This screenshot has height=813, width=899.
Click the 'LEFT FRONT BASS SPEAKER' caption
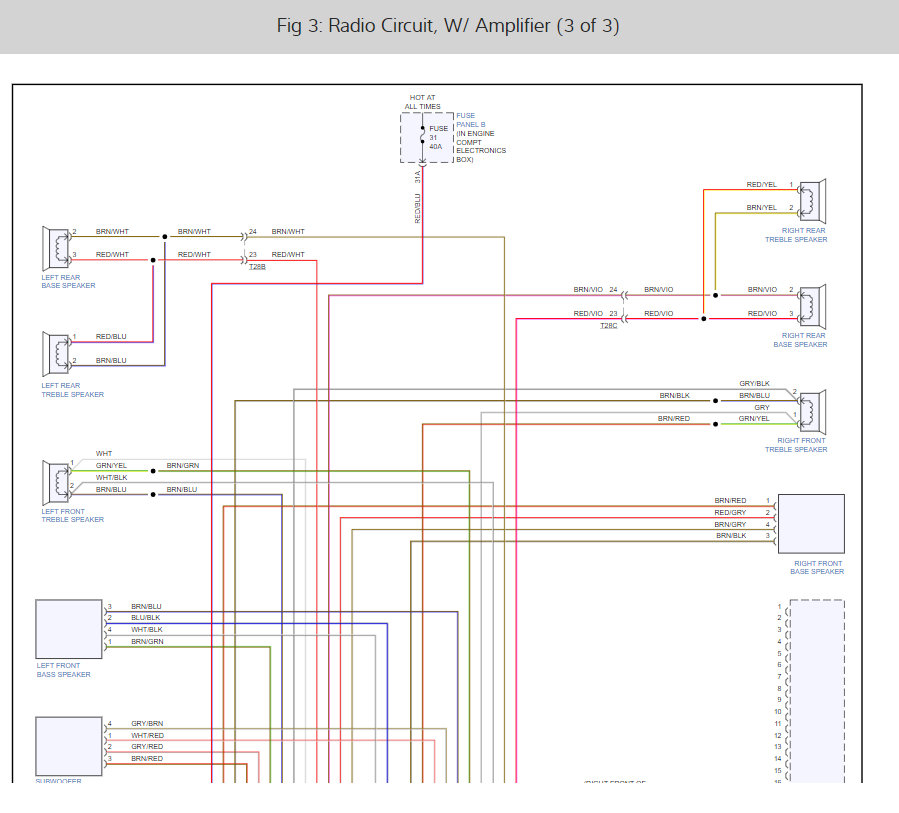pyautogui.click(x=63, y=670)
